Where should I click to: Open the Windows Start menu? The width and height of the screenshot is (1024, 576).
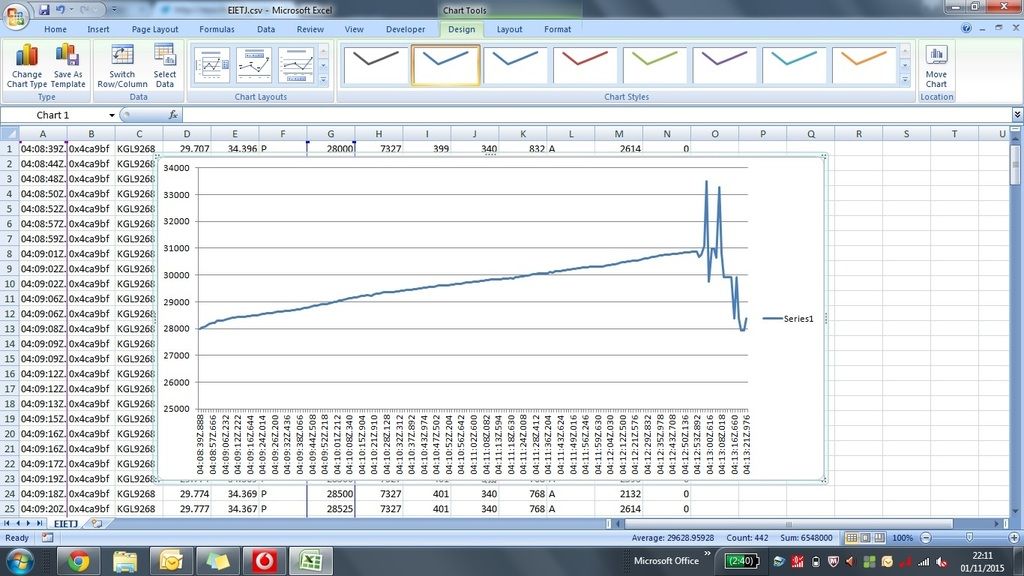click(x=20, y=561)
